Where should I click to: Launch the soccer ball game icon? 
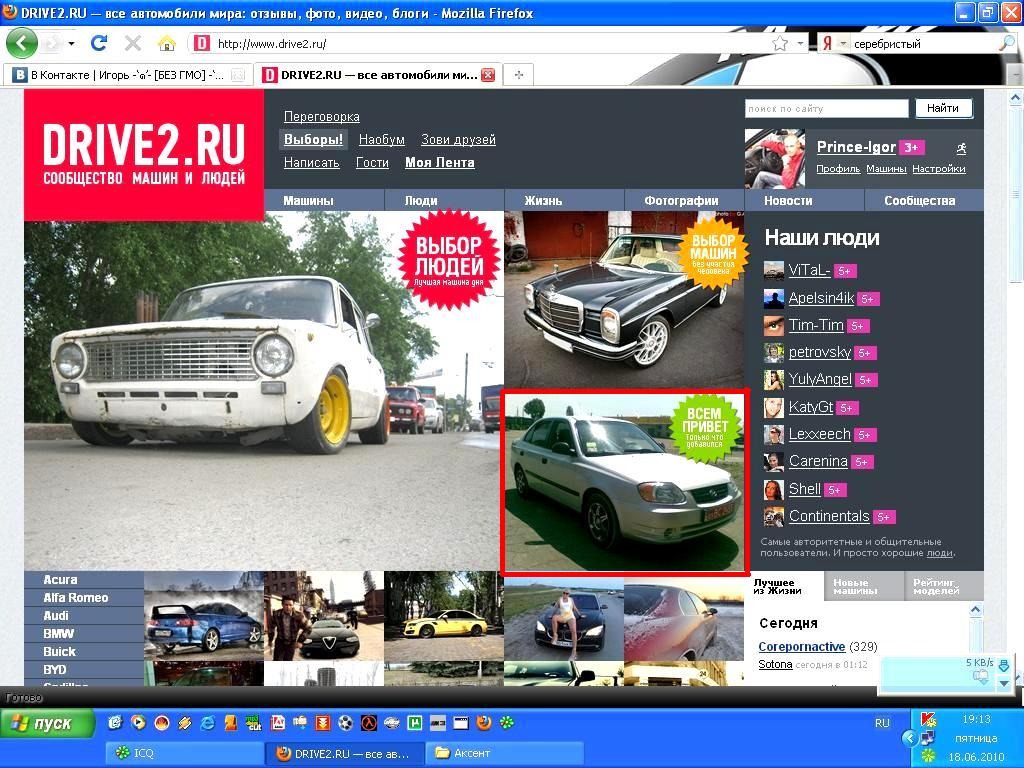click(x=346, y=722)
